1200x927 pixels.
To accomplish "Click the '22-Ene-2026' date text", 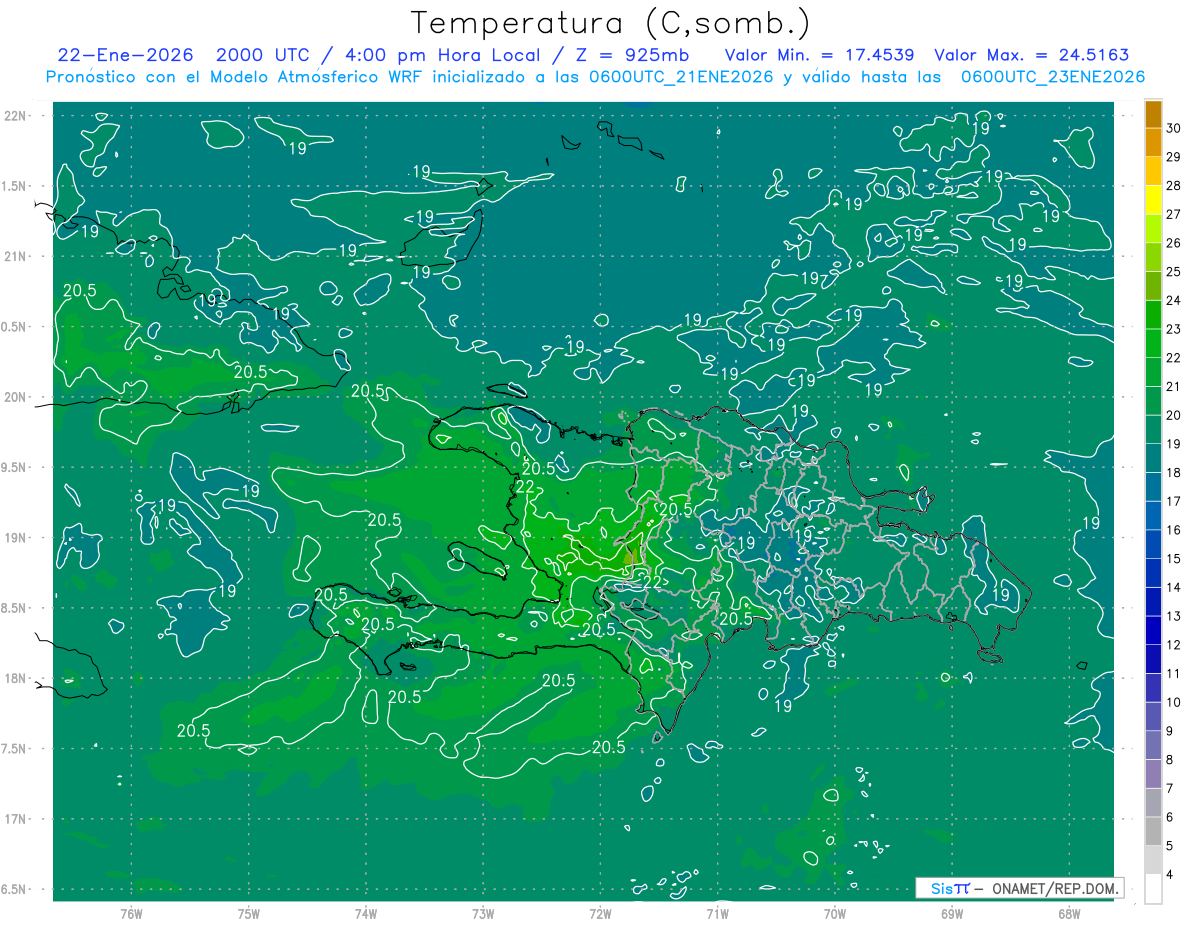I will coord(126,55).
